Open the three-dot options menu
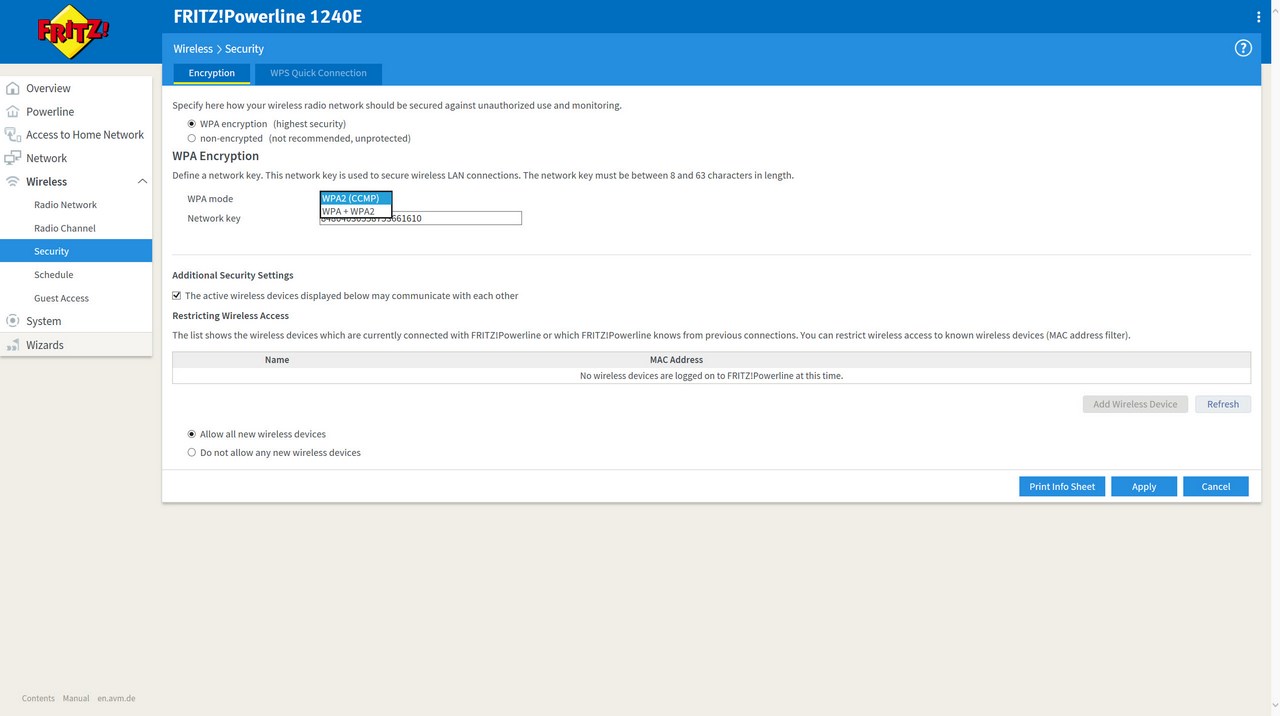 (1258, 17)
